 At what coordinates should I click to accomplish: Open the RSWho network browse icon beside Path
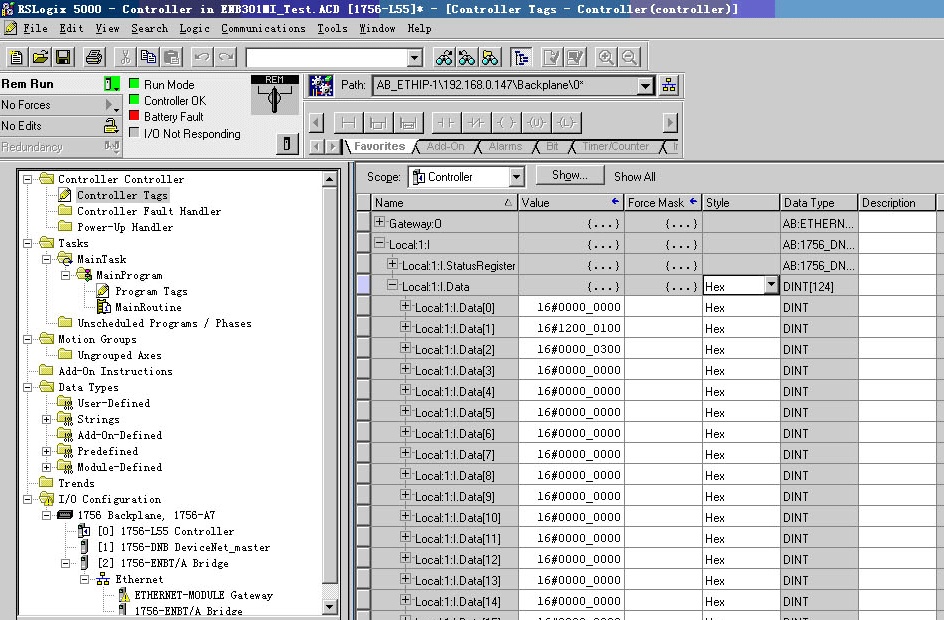(669, 85)
